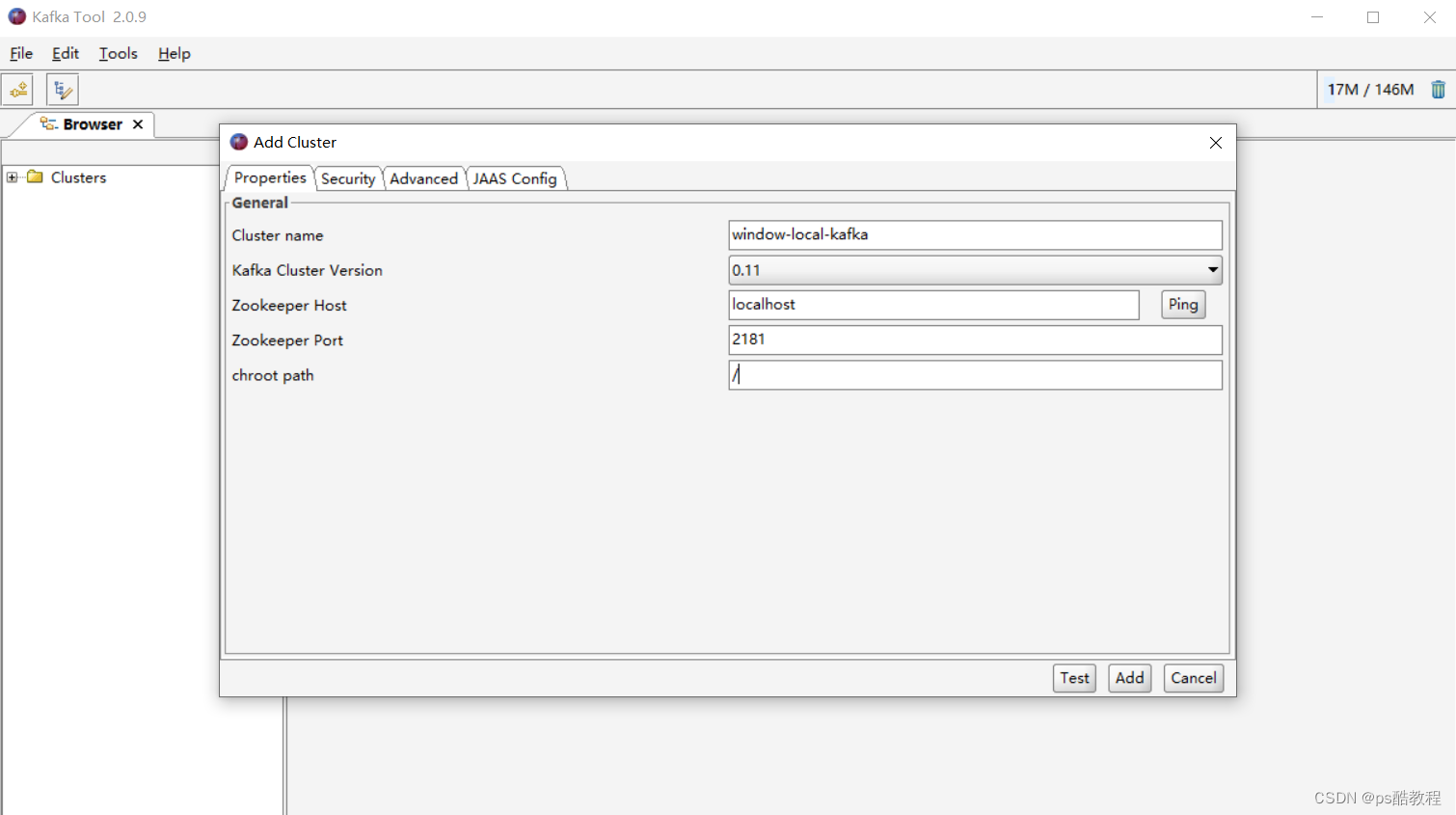The height and width of the screenshot is (815, 1456).
Task: Click the garbage collection trash icon
Action: click(1438, 90)
